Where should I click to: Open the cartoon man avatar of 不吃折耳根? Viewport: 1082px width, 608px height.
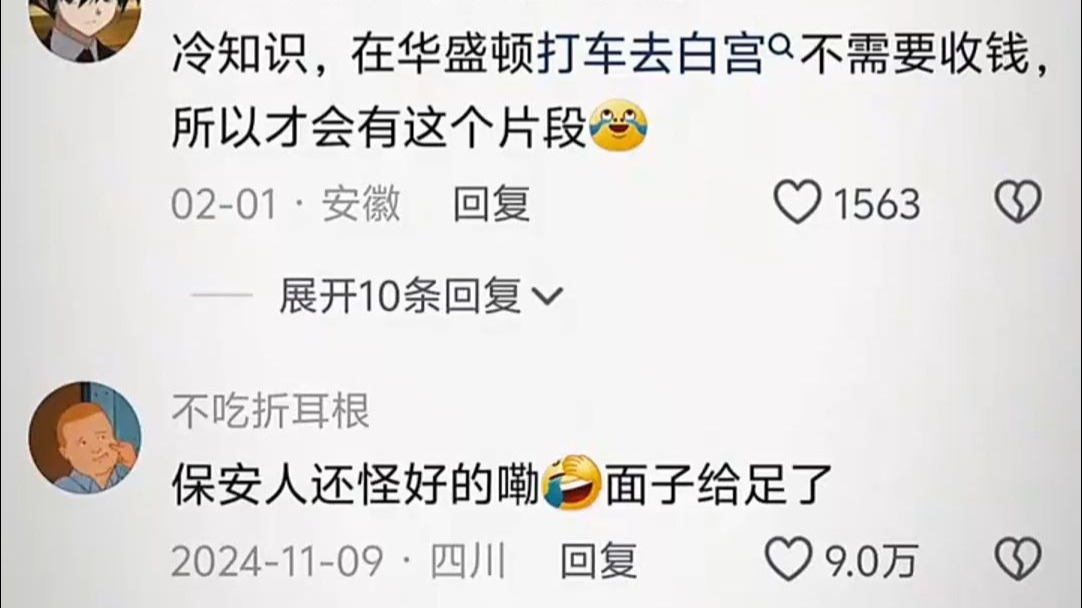pyautogui.click(x=85, y=438)
